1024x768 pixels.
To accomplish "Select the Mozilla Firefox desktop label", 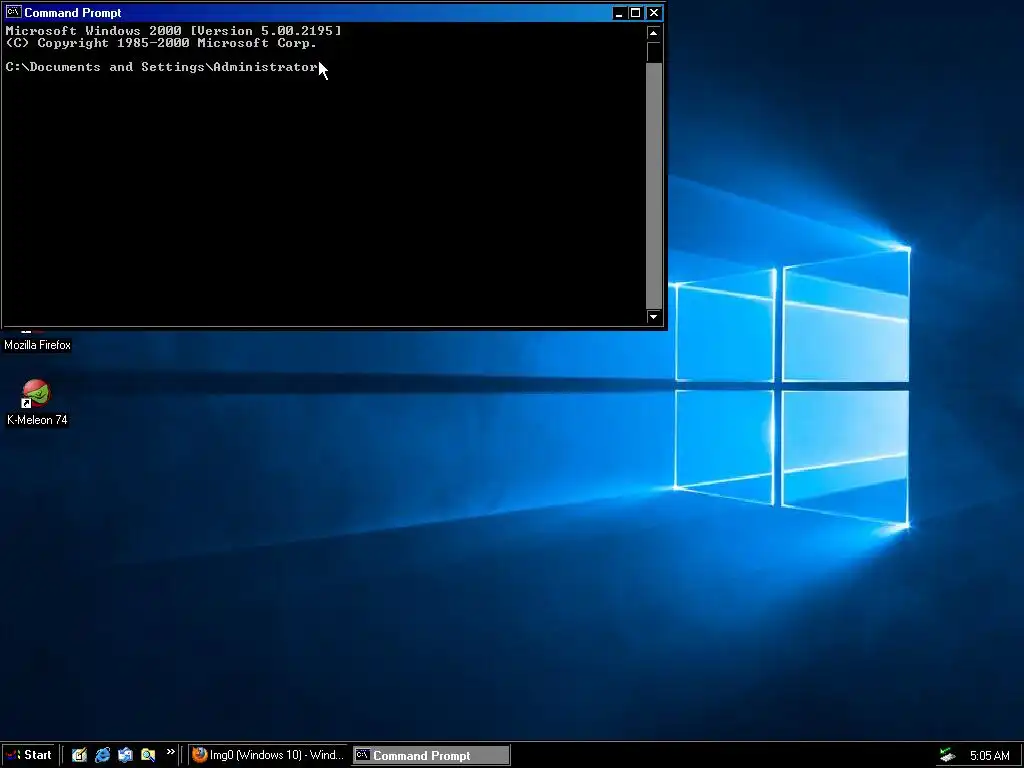I will [x=37, y=345].
